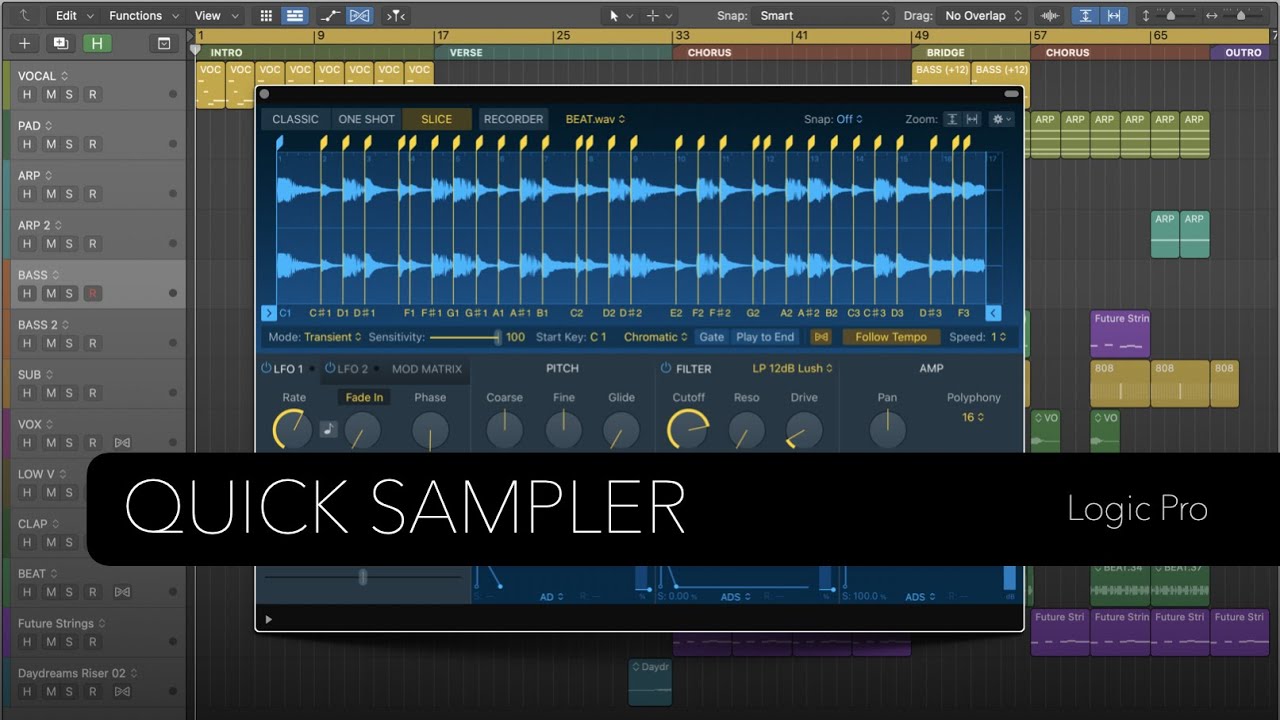Click Quick Sampler horizontal zoom icon

(x=972, y=119)
